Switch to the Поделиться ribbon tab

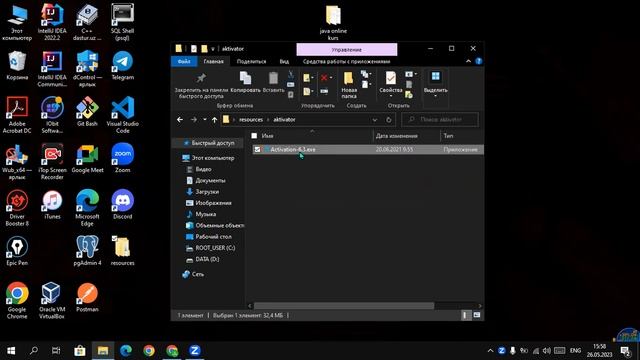251,61
